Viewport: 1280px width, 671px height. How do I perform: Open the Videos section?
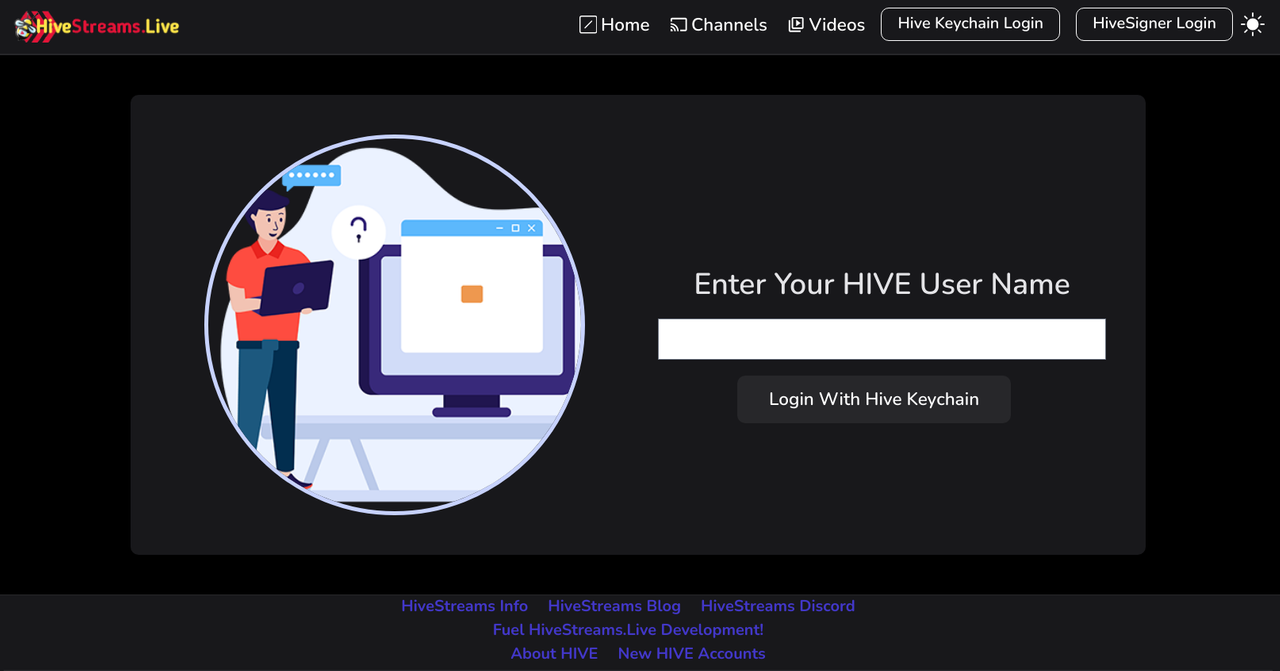coord(826,25)
